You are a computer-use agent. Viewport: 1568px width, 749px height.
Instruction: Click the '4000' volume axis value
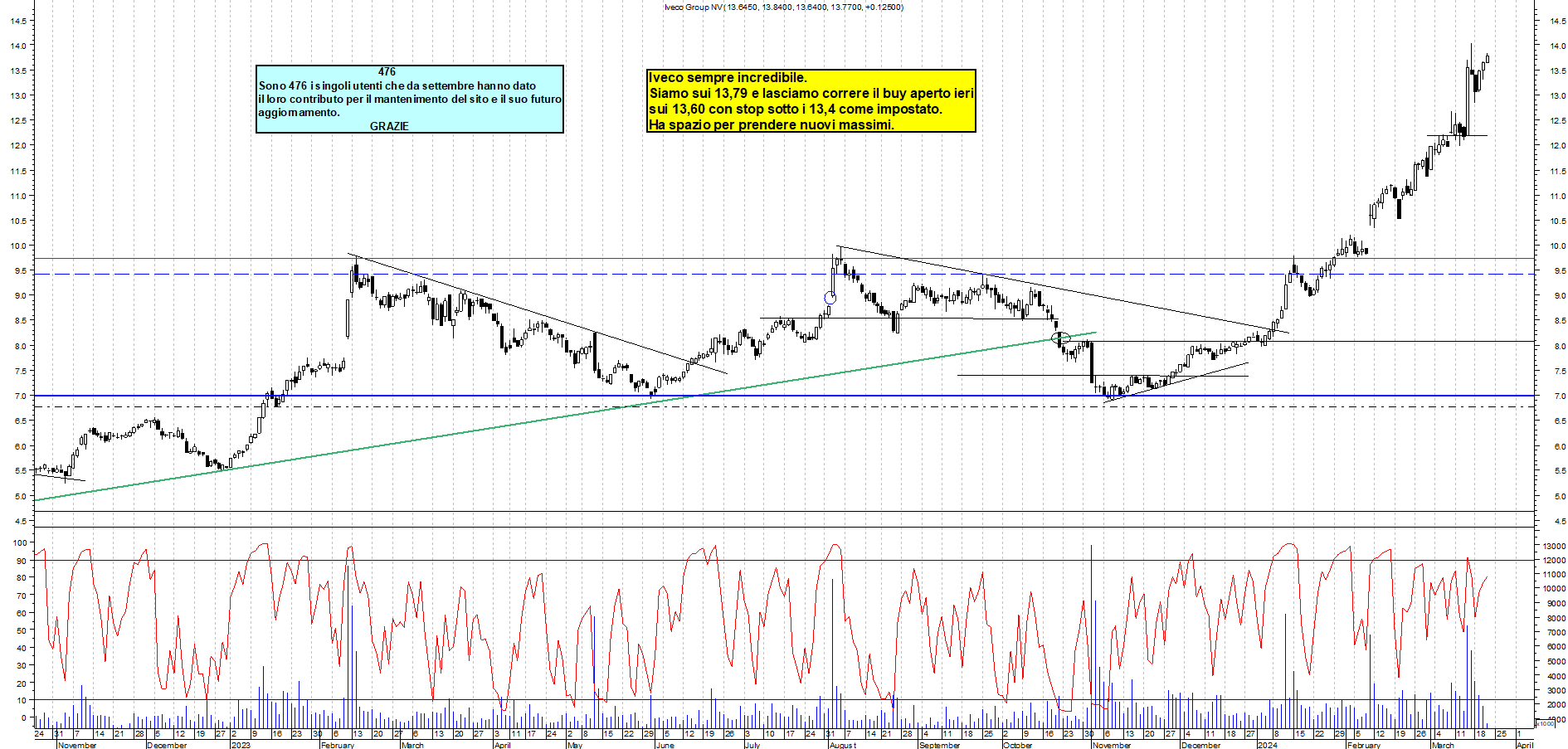click(1556, 677)
